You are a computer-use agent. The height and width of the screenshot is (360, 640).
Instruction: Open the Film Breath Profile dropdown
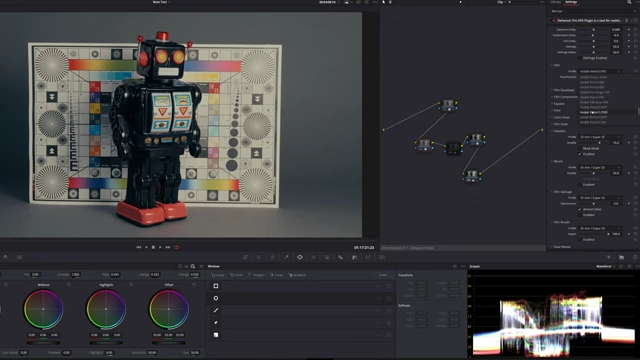[600, 228]
